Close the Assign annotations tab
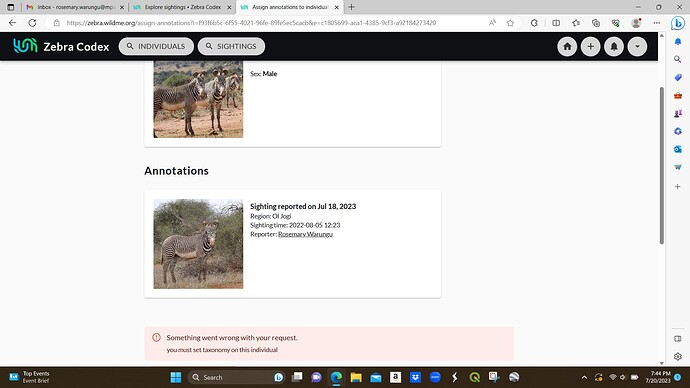 (x=336, y=7)
